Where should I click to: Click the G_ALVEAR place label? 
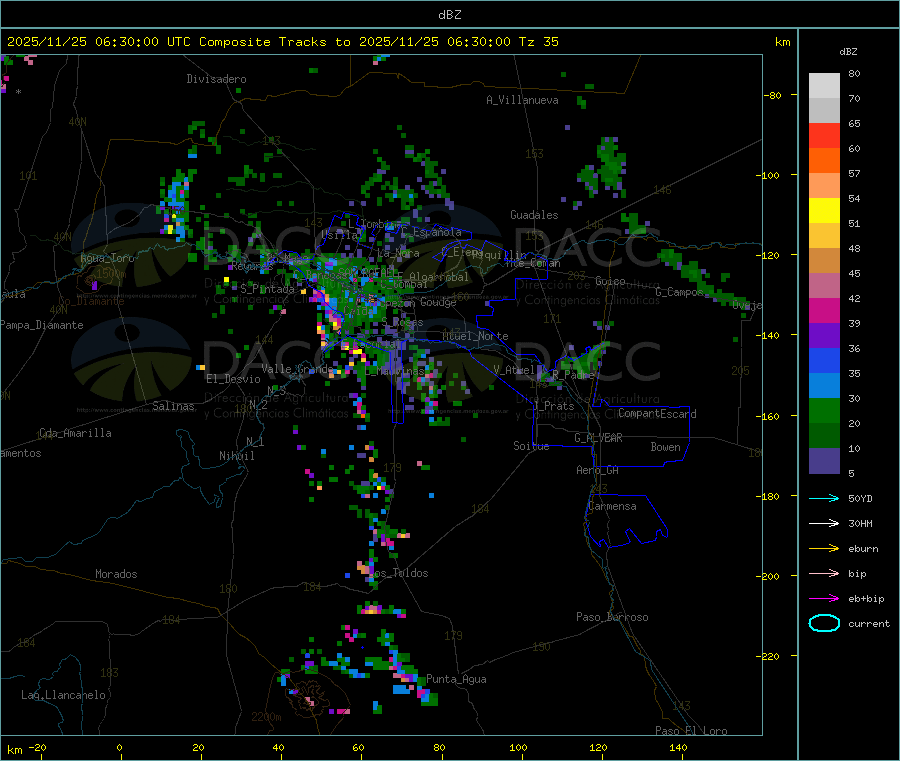598,438
